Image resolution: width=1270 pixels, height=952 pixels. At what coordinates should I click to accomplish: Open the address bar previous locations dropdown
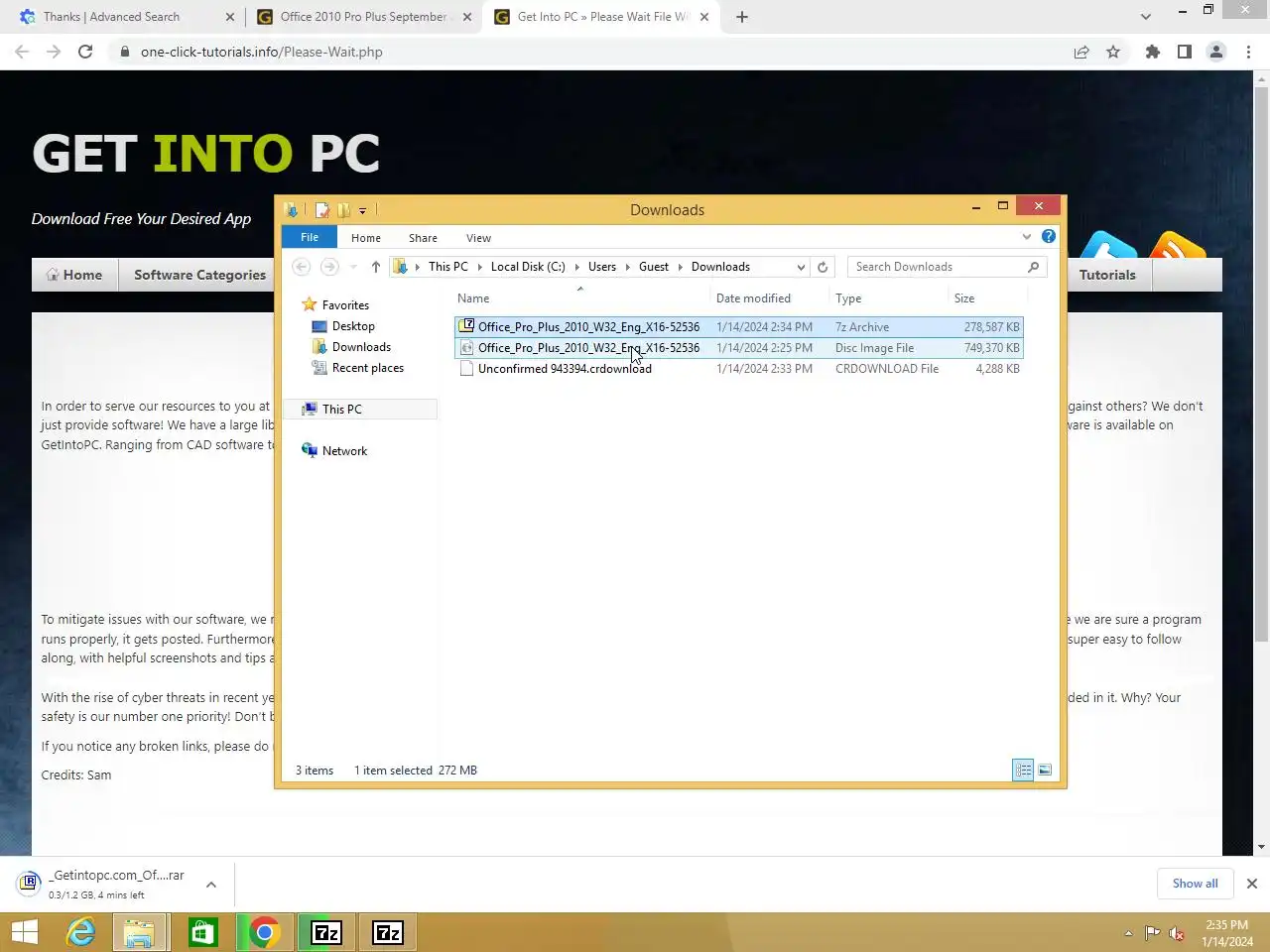coord(801,267)
